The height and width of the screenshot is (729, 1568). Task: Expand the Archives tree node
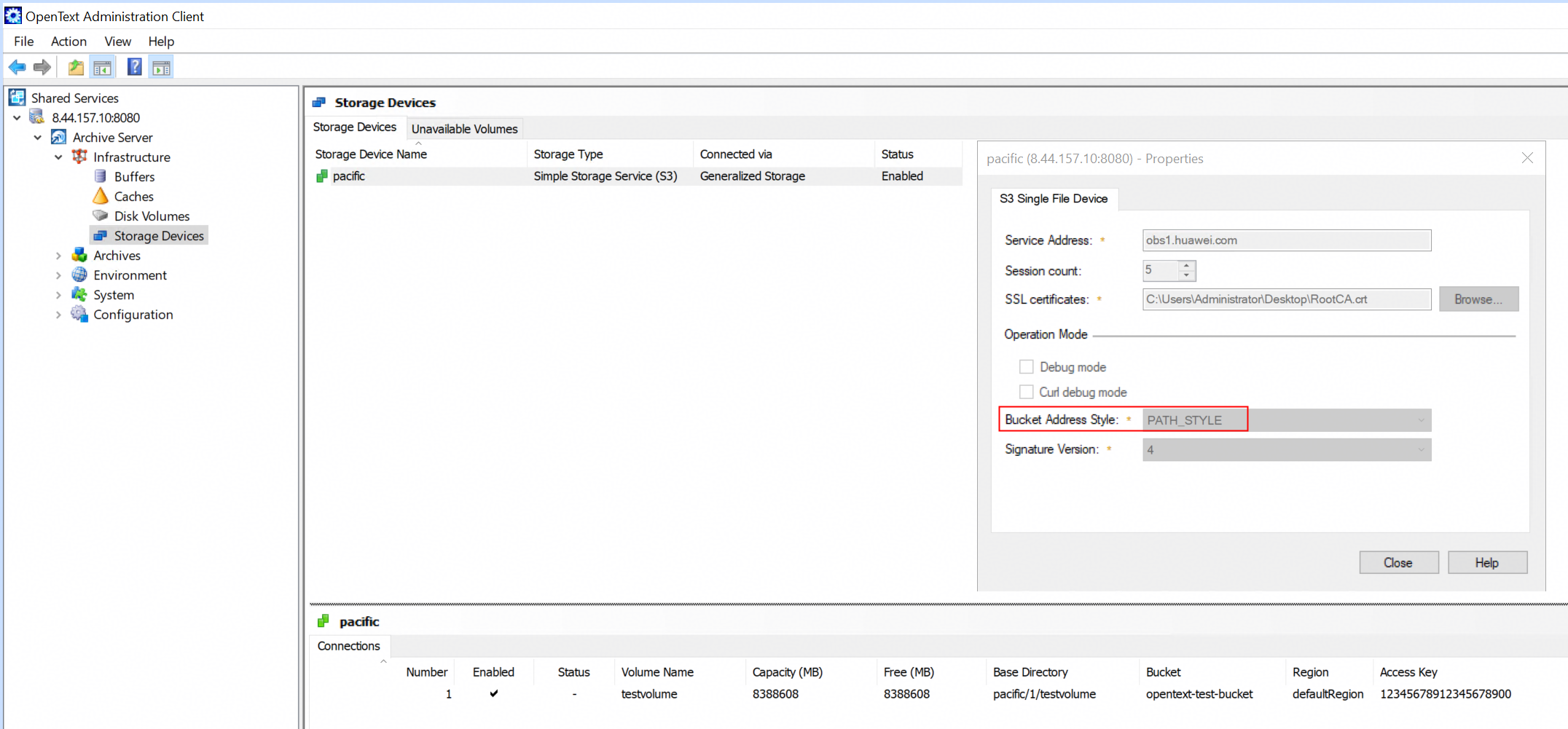click(x=59, y=256)
